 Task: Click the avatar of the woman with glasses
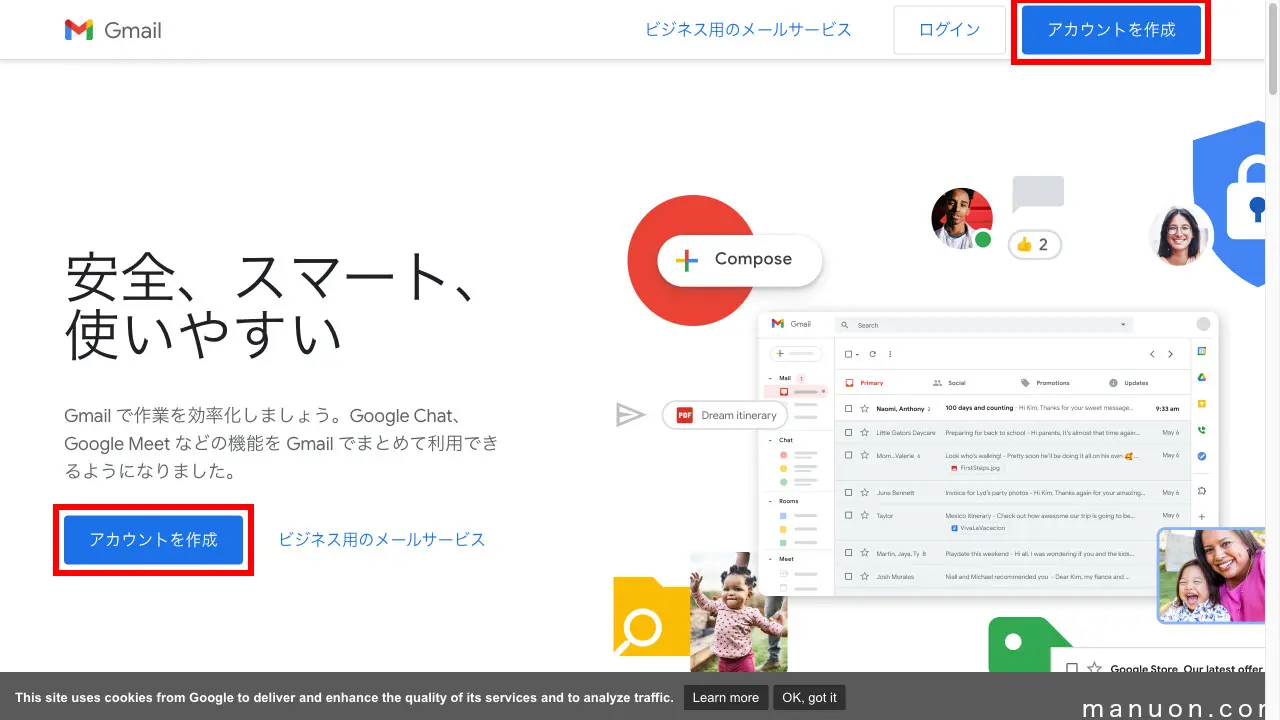coord(1179,235)
